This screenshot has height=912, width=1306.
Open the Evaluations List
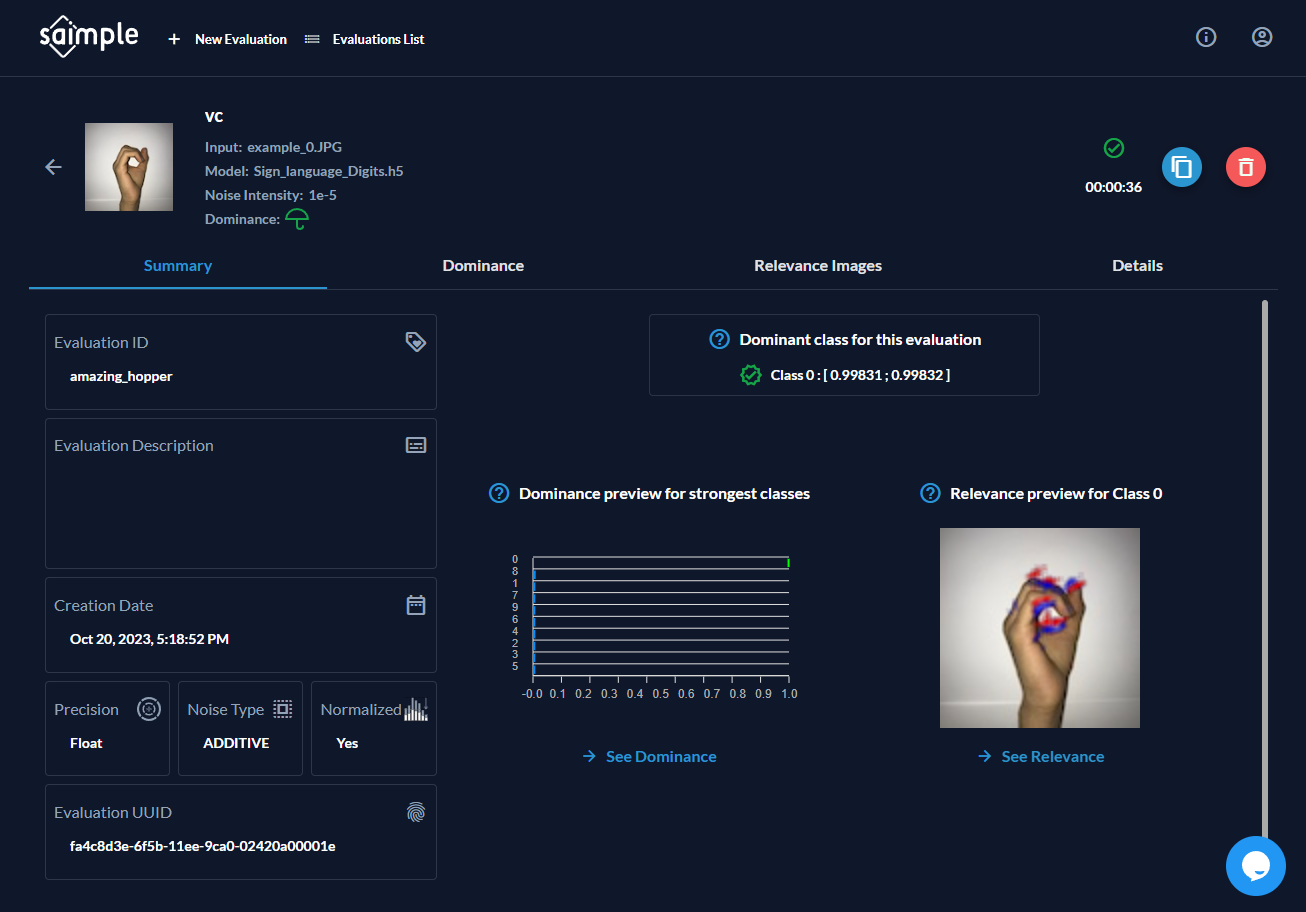(366, 39)
